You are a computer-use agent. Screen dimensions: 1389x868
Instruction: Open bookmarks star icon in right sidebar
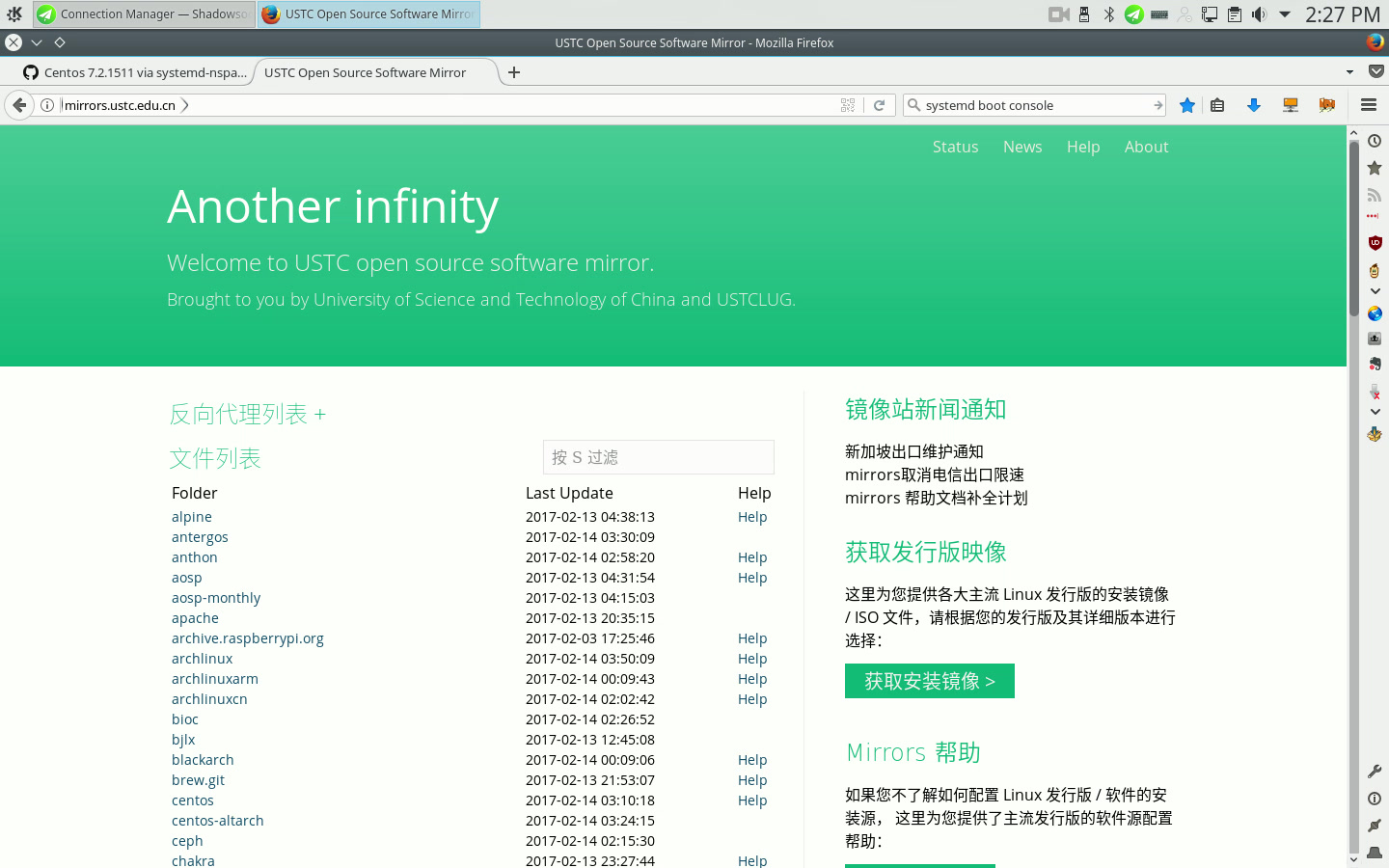pos(1375,168)
